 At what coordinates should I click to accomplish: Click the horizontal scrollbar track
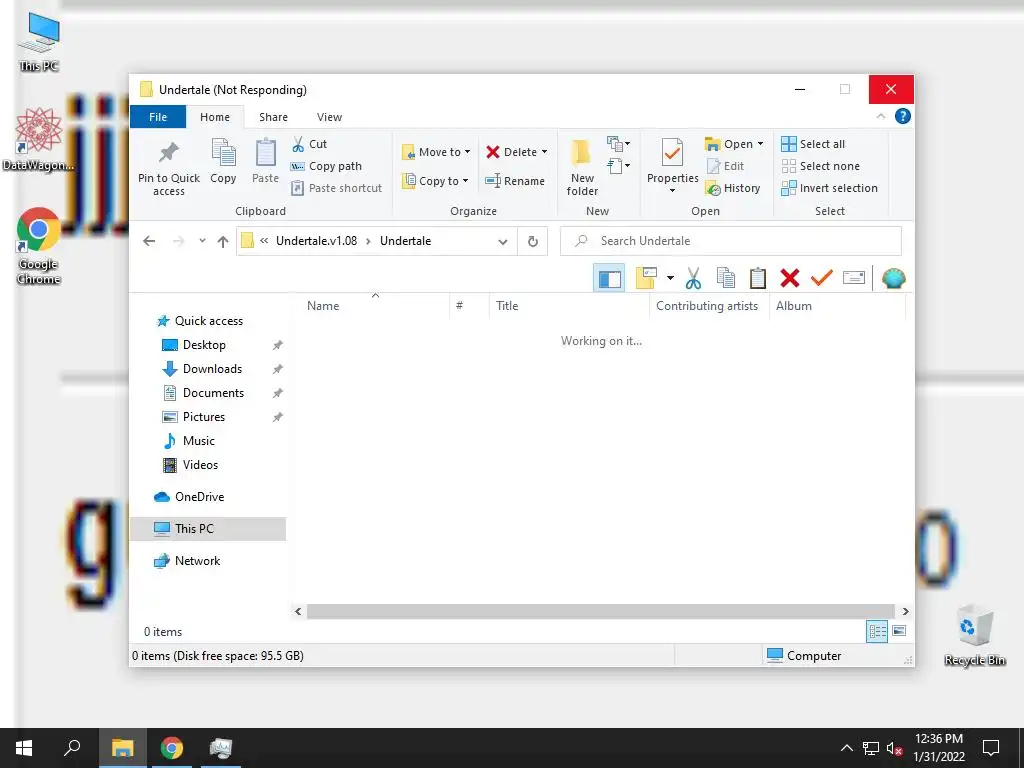(x=600, y=611)
